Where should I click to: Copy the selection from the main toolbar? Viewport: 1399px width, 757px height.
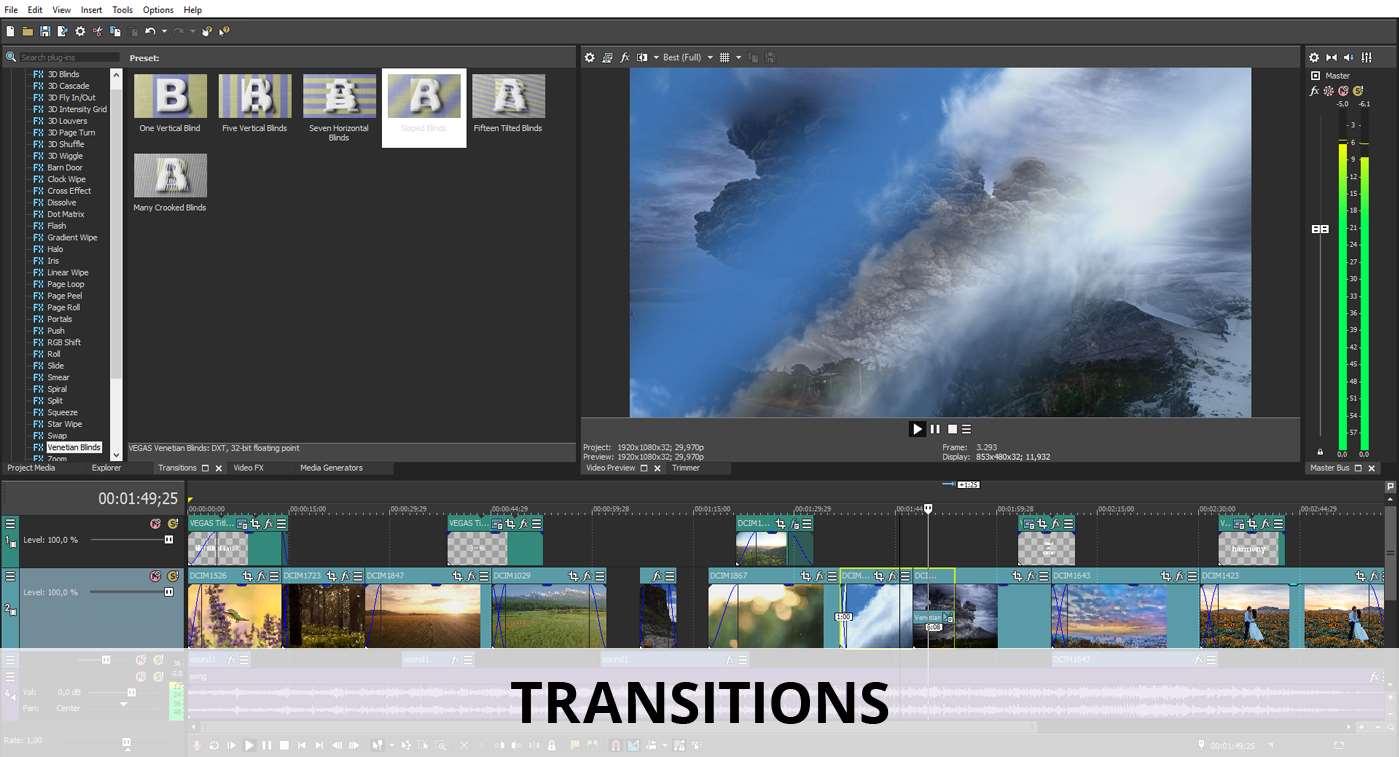115,31
